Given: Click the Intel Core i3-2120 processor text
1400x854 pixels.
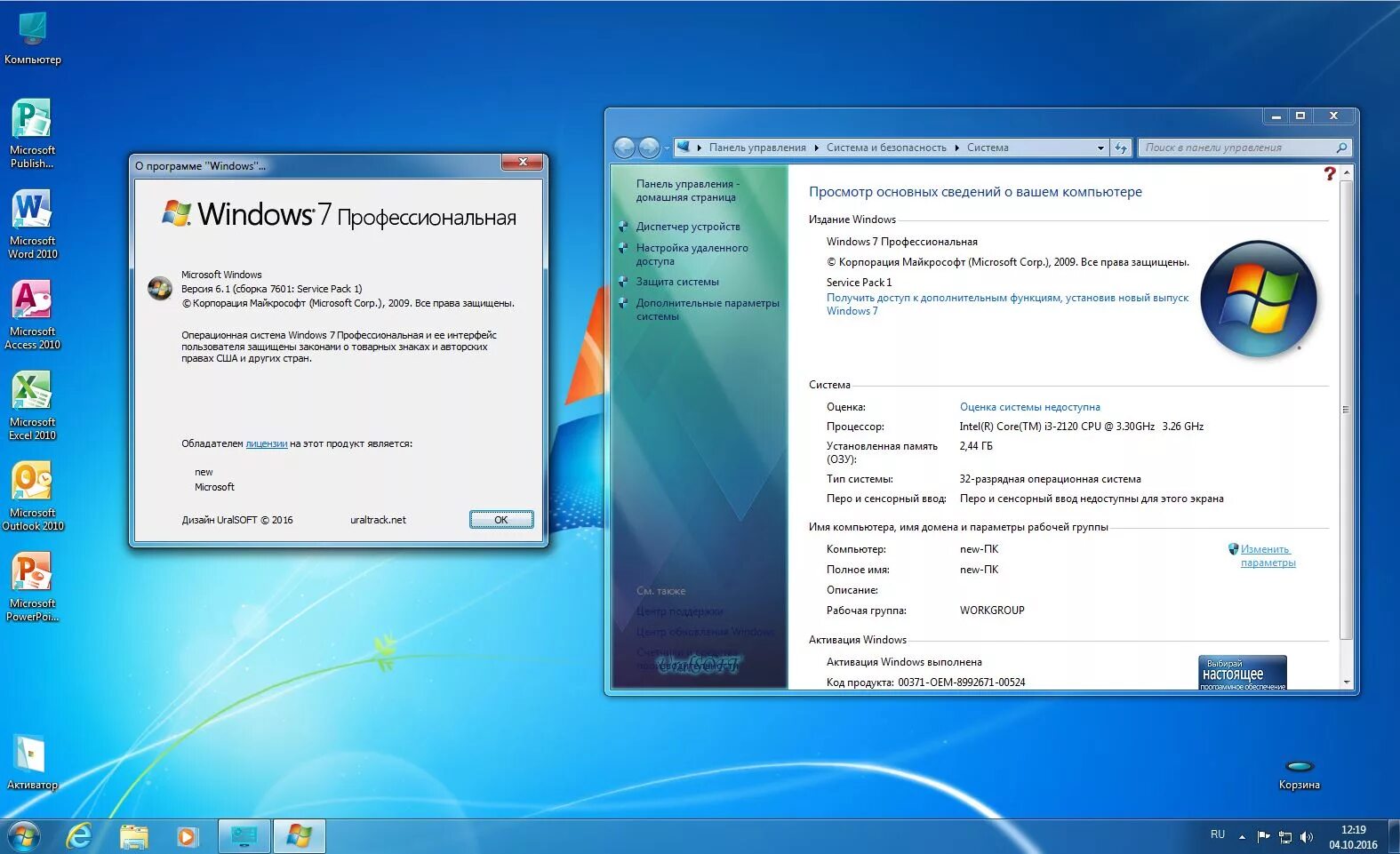Looking at the screenshot, I should pos(1081,427).
